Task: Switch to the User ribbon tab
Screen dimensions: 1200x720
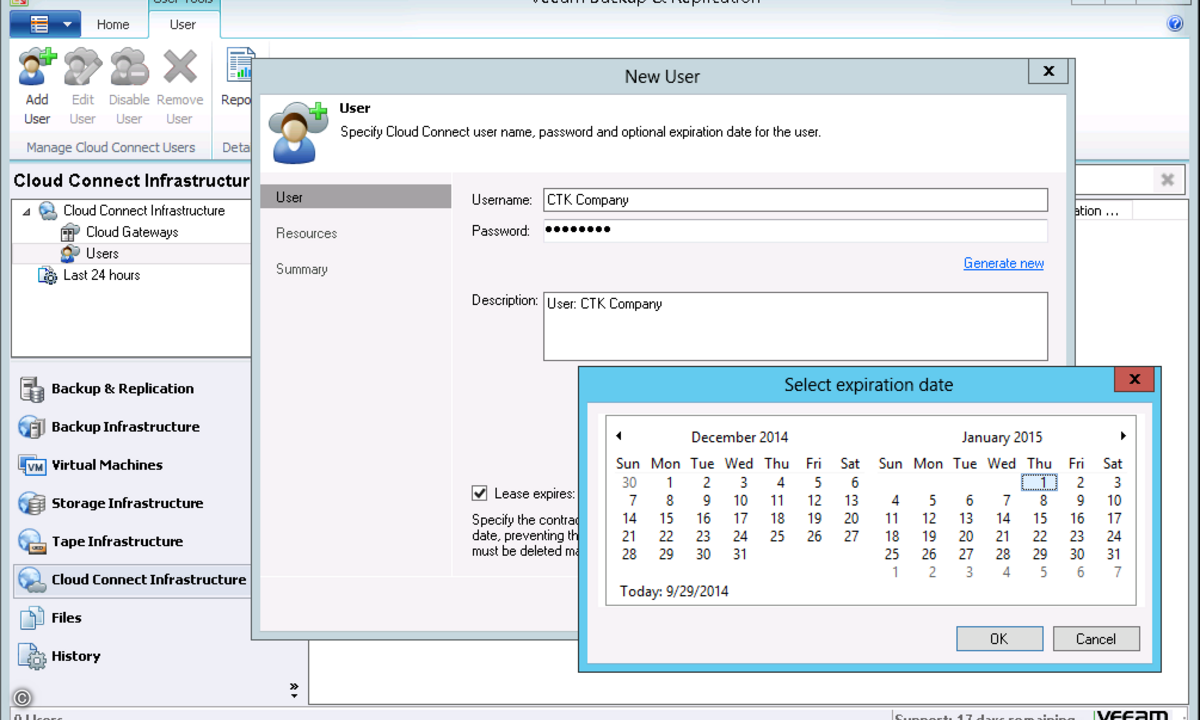Action: tap(183, 24)
